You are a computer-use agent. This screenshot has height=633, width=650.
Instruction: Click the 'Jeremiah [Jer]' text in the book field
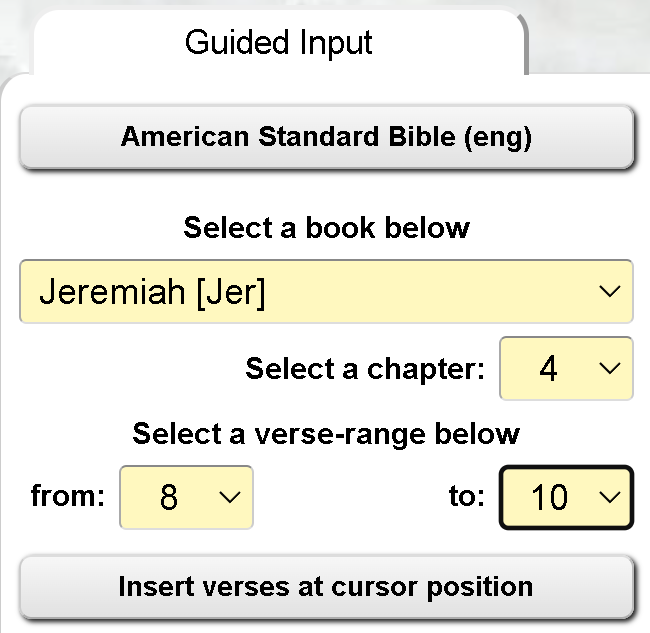point(152,292)
